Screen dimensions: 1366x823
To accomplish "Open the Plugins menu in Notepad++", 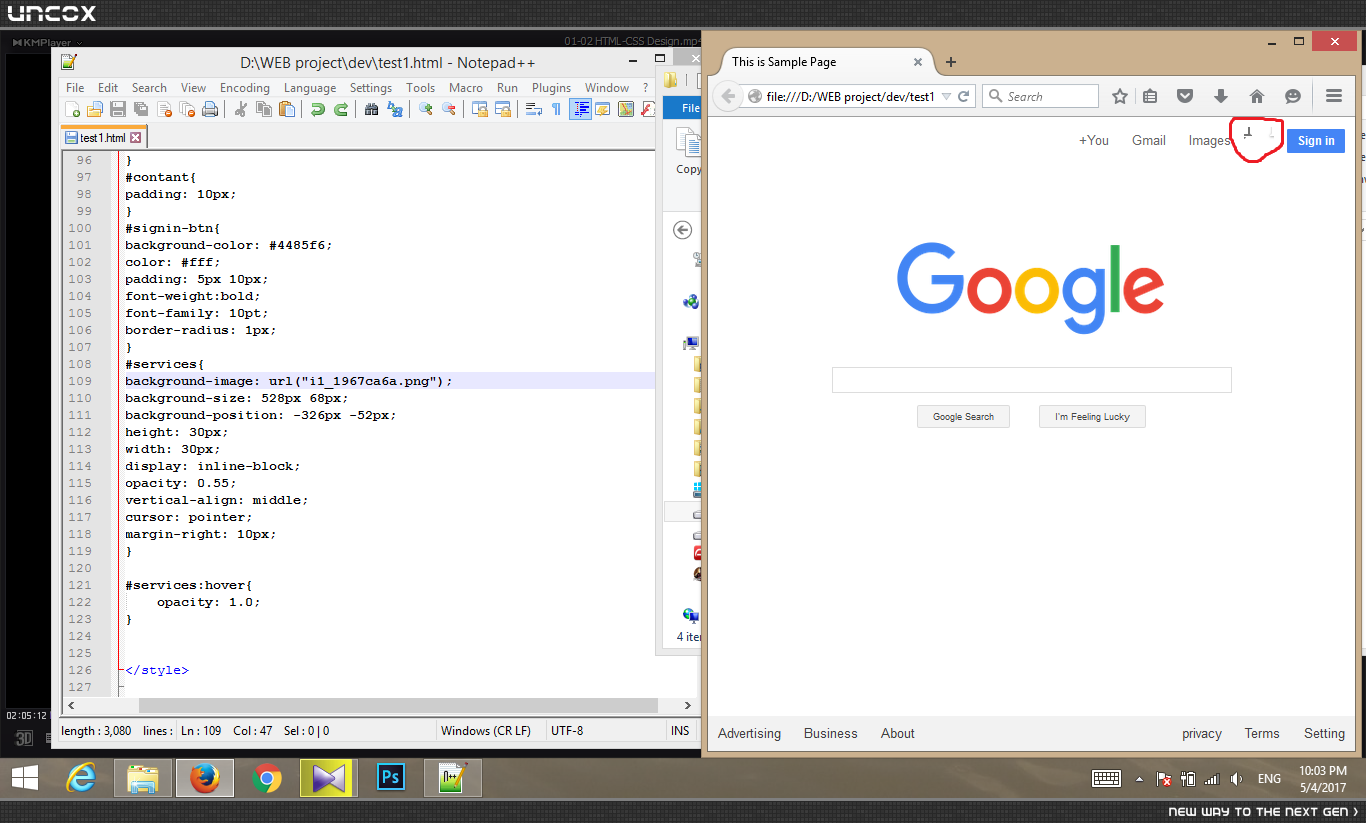I will point(551,88).
